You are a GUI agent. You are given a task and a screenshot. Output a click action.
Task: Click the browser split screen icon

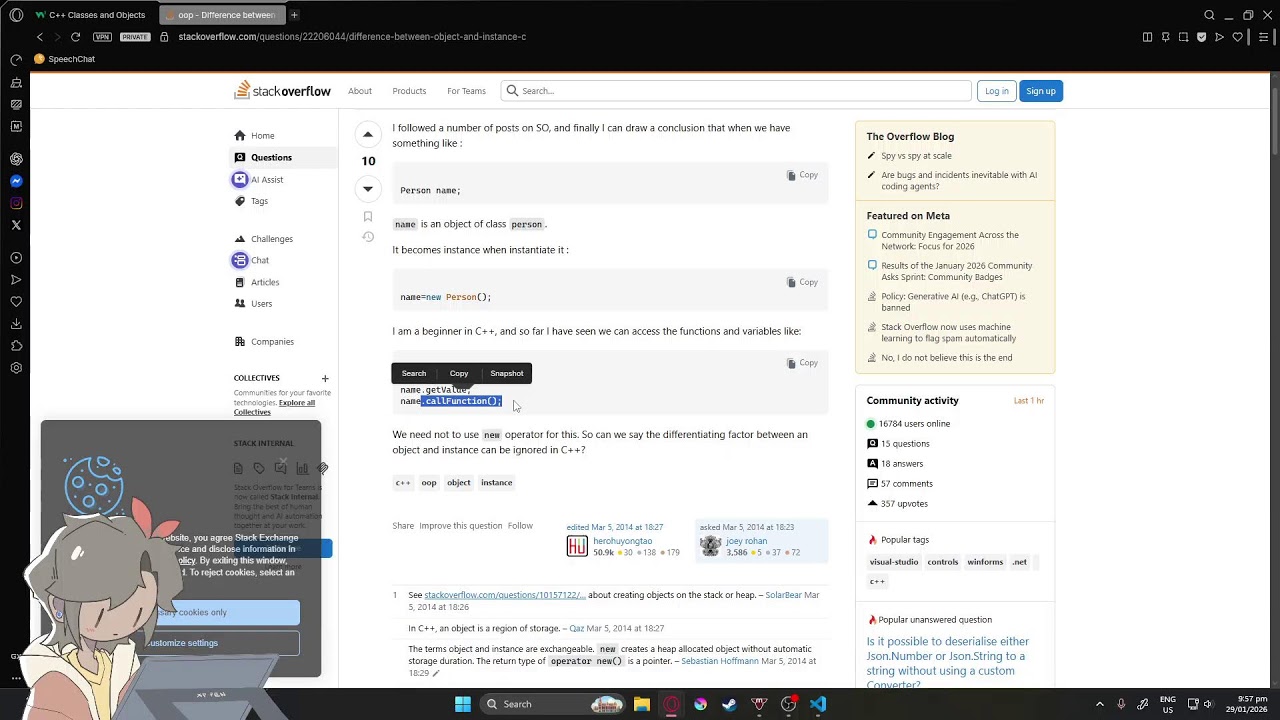(x=1147, y=37)
